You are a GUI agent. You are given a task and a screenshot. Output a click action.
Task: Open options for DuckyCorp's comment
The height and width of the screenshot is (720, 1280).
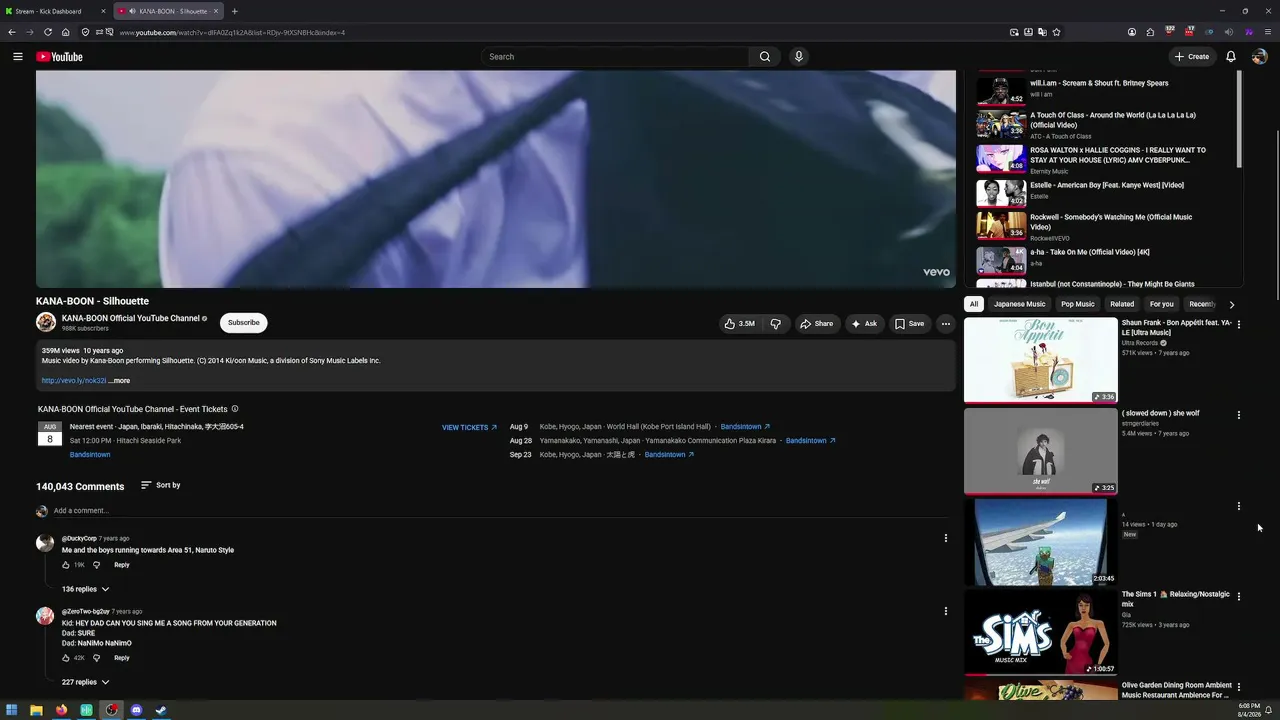pyautogui.click(x=945, y=538)
